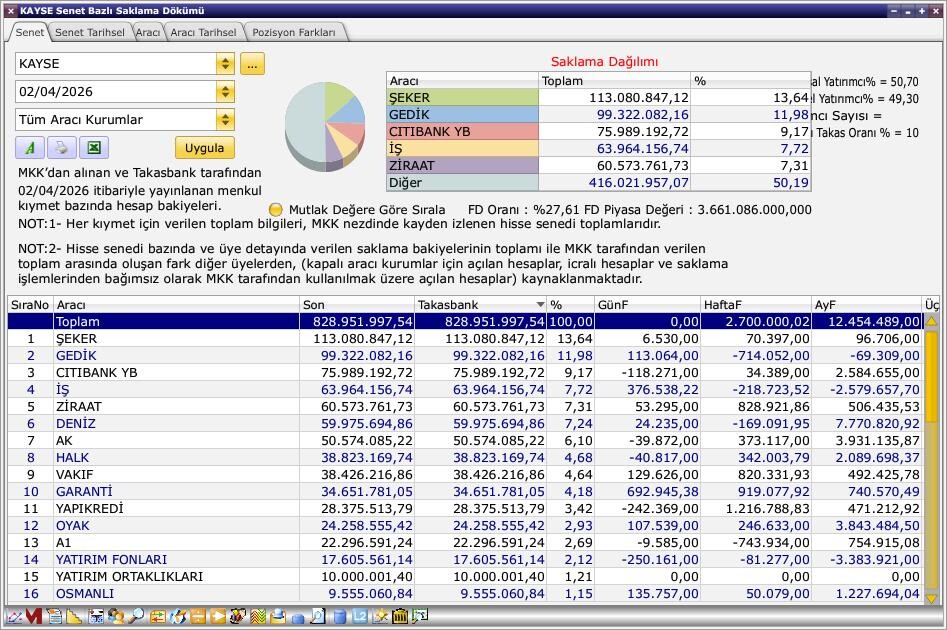Toggle 'Mutlak Değere Göre Sırala' option
The image size is (947, 630).
tap(276, 210)
